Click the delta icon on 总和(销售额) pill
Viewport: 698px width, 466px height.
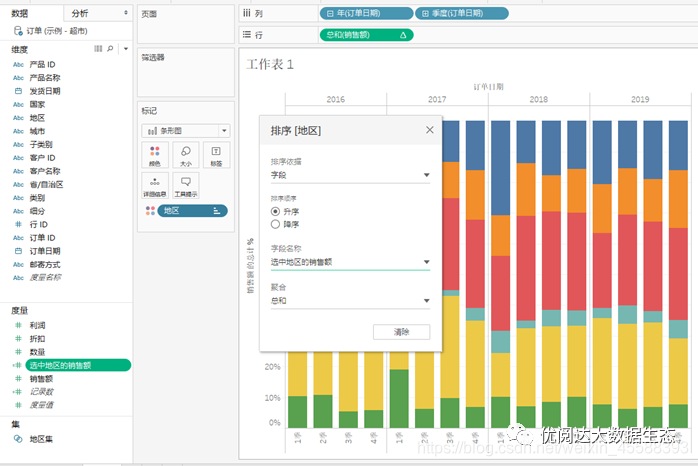(403, 35)
